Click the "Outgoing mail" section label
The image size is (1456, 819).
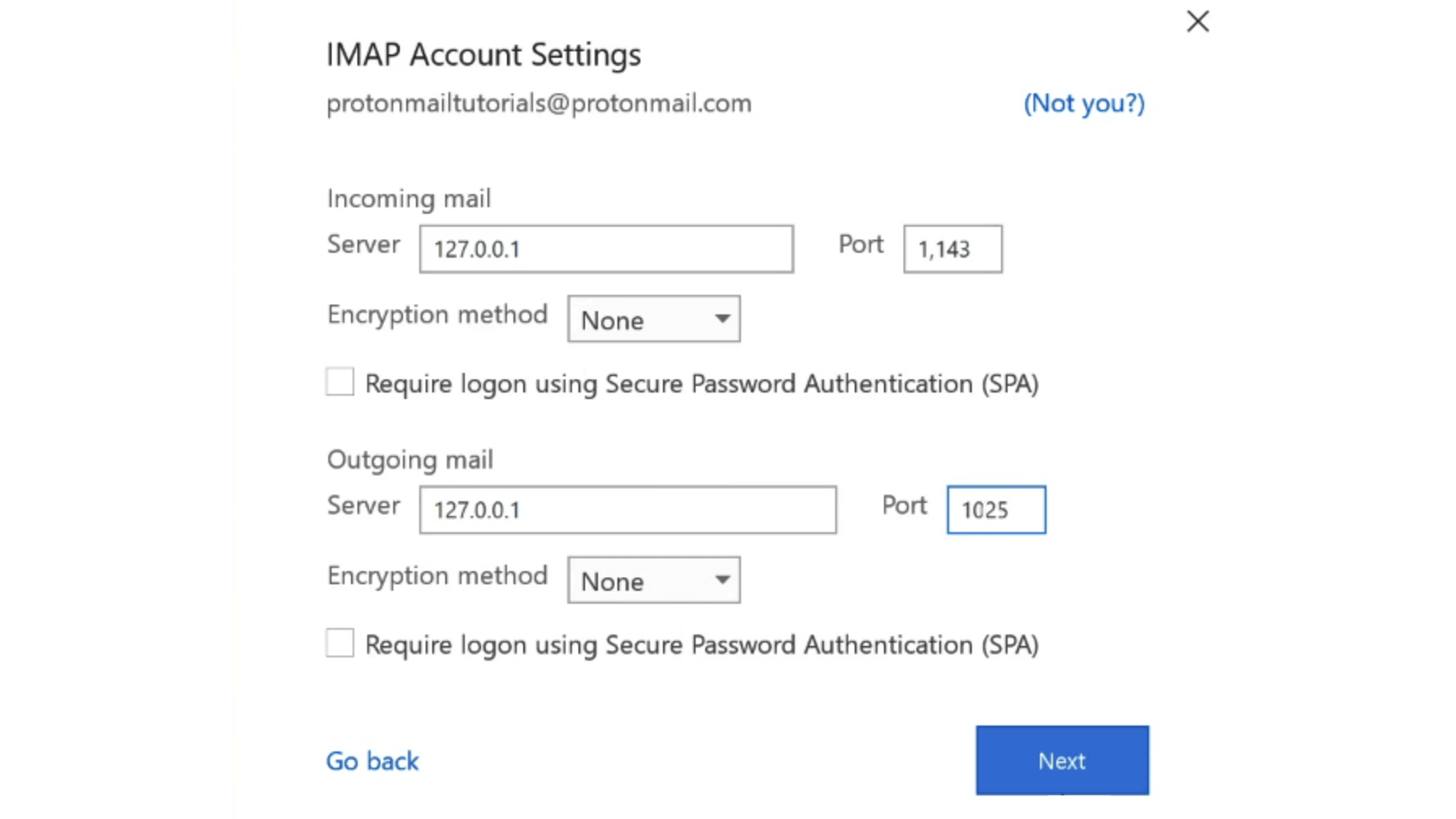coord(409,460)
